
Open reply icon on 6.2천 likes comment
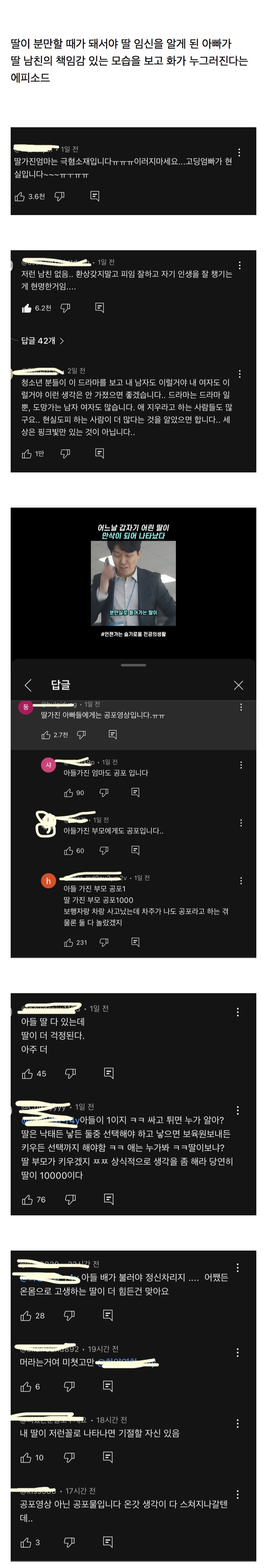[99, 308]
